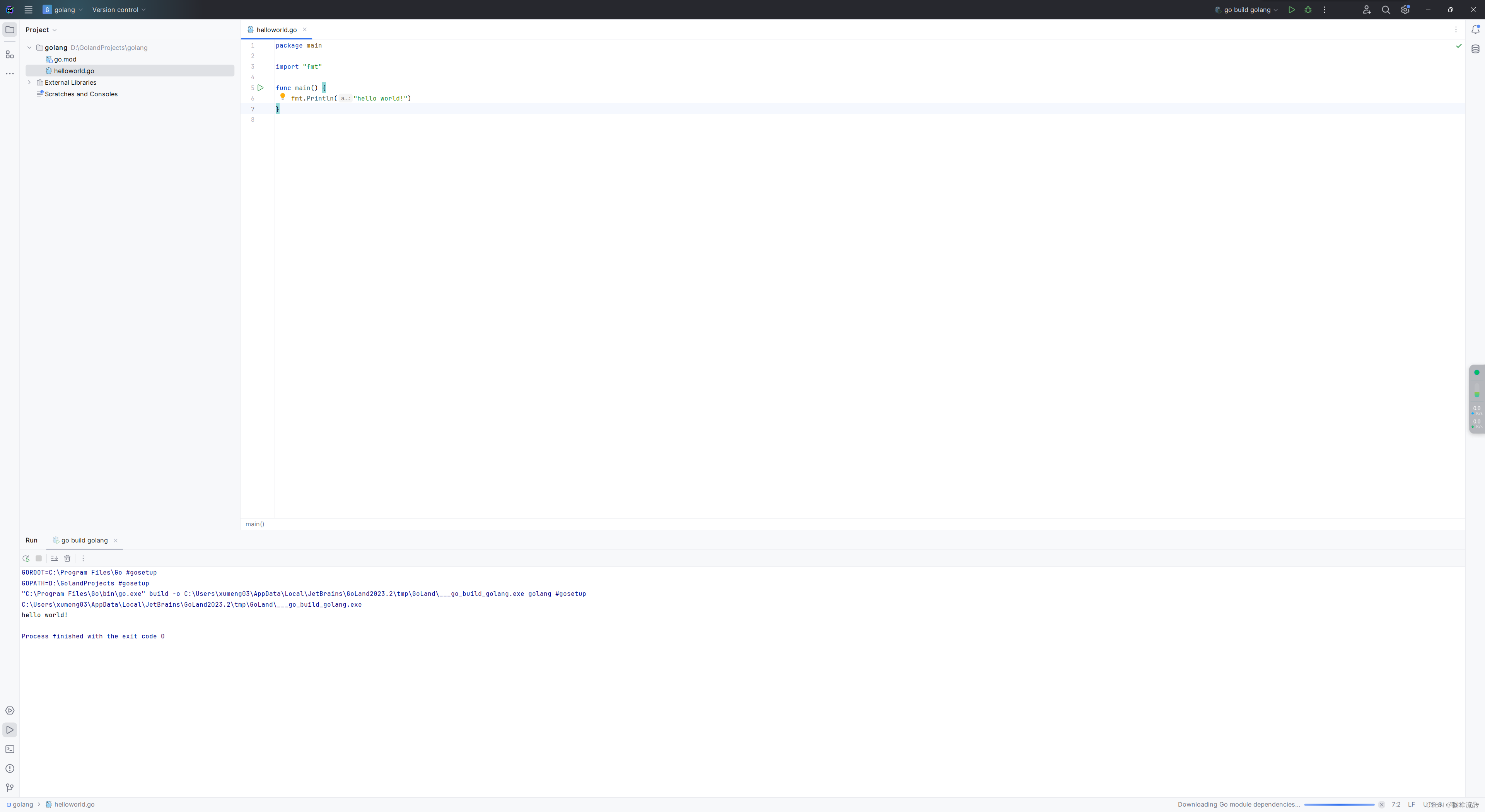Click the go build golang run configuration
Screen dimensions: 1485x812
(1245, 9)
